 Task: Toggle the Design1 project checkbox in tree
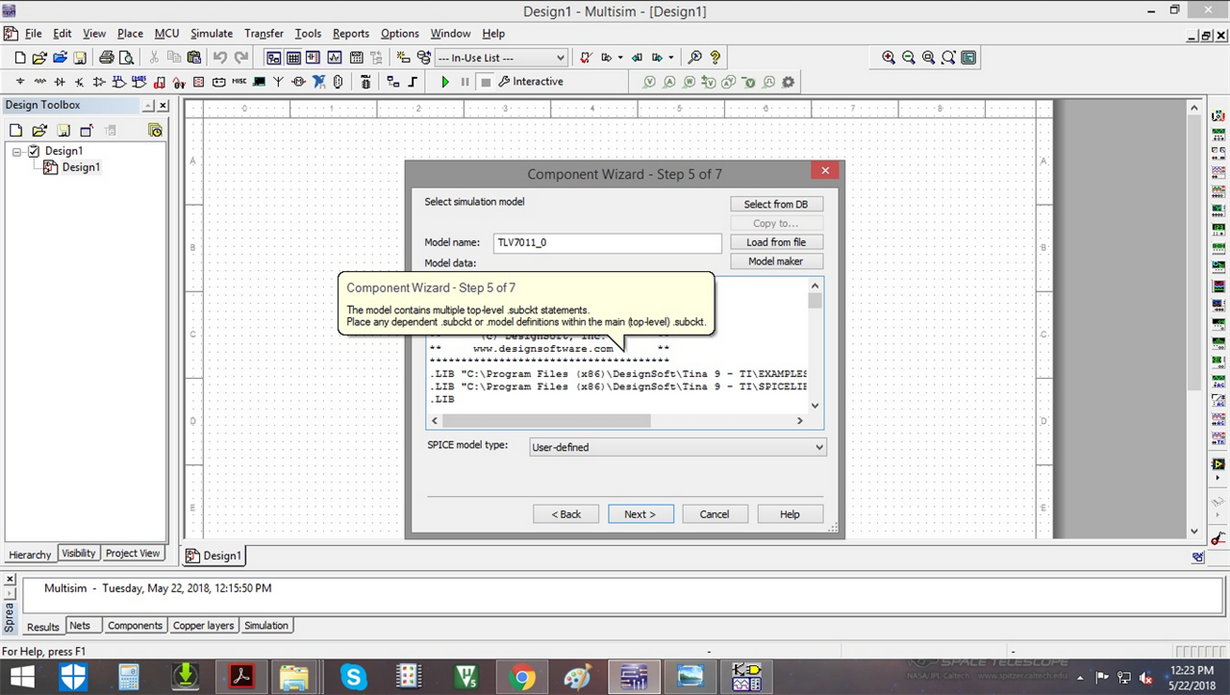pos(33,151)
